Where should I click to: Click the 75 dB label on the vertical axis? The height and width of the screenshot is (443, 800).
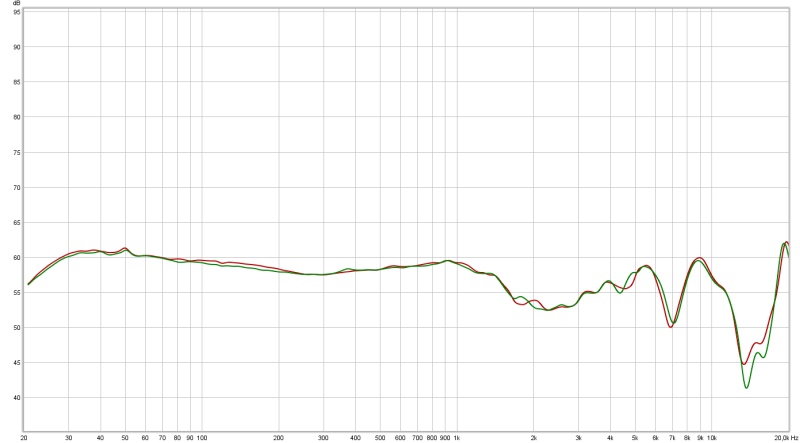point(16,153)
